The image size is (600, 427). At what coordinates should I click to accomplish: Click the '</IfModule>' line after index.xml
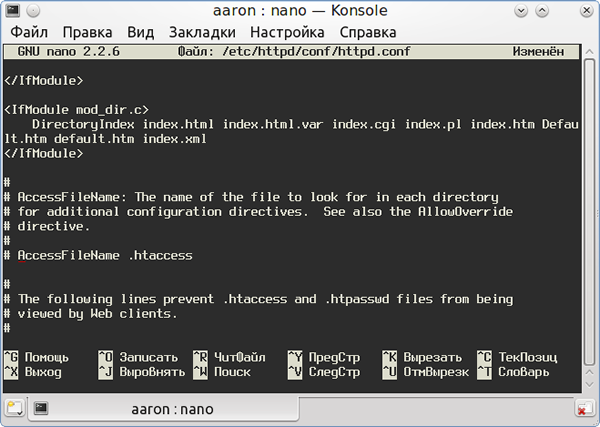(44, 153)
